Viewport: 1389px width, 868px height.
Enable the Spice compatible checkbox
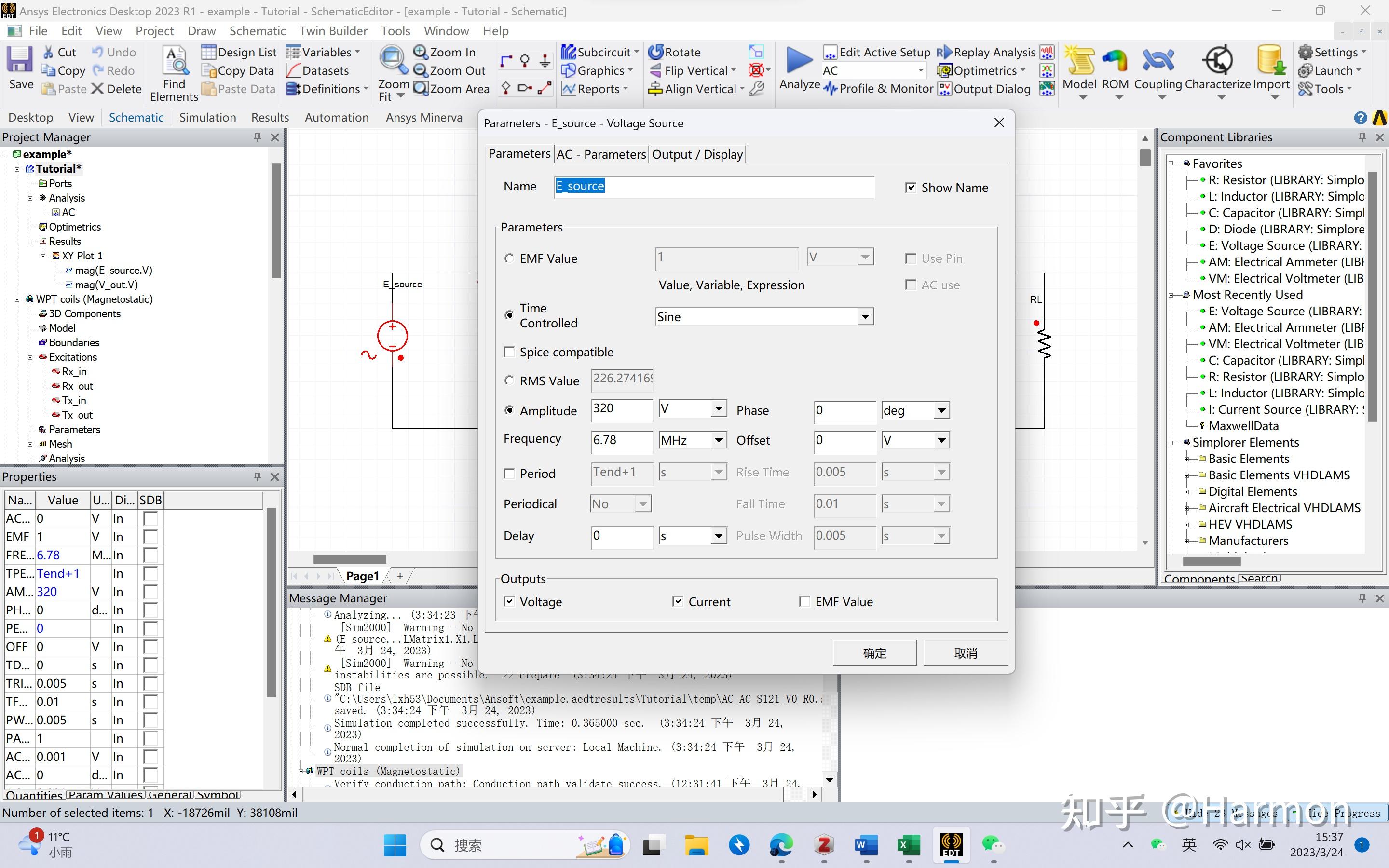(509, 352)
